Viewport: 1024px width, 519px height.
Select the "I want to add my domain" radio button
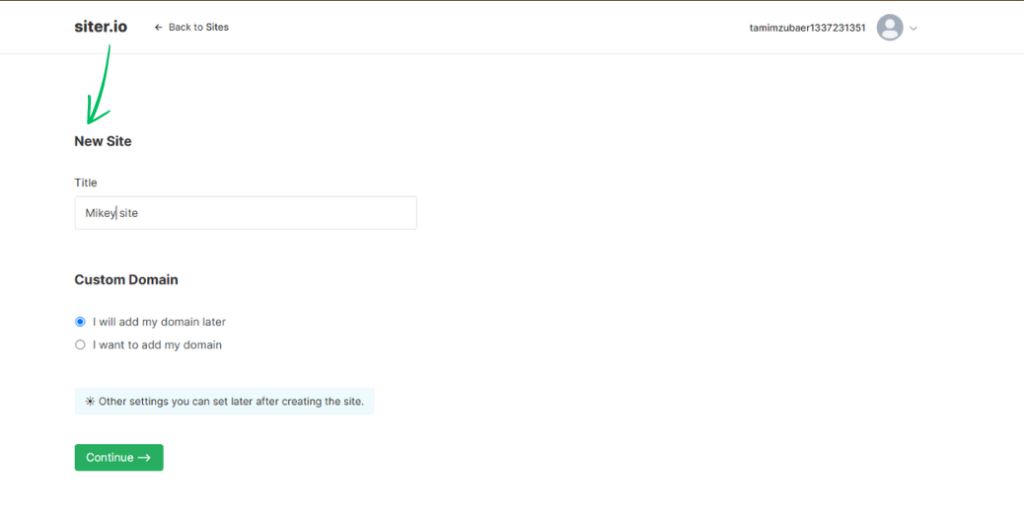80,345
